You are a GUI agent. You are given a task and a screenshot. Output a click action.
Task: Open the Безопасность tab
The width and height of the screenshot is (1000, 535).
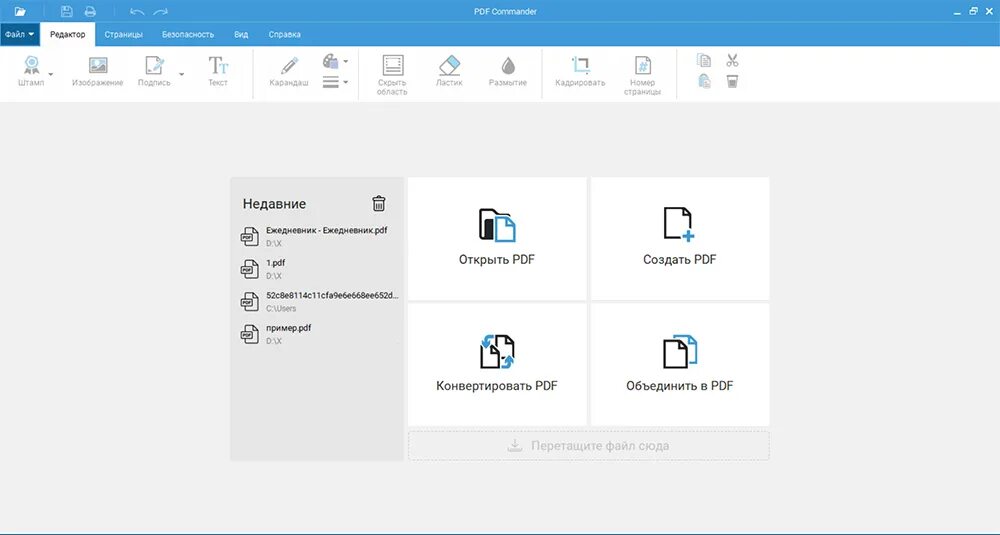pyautogui.click(x=188, y=34)
